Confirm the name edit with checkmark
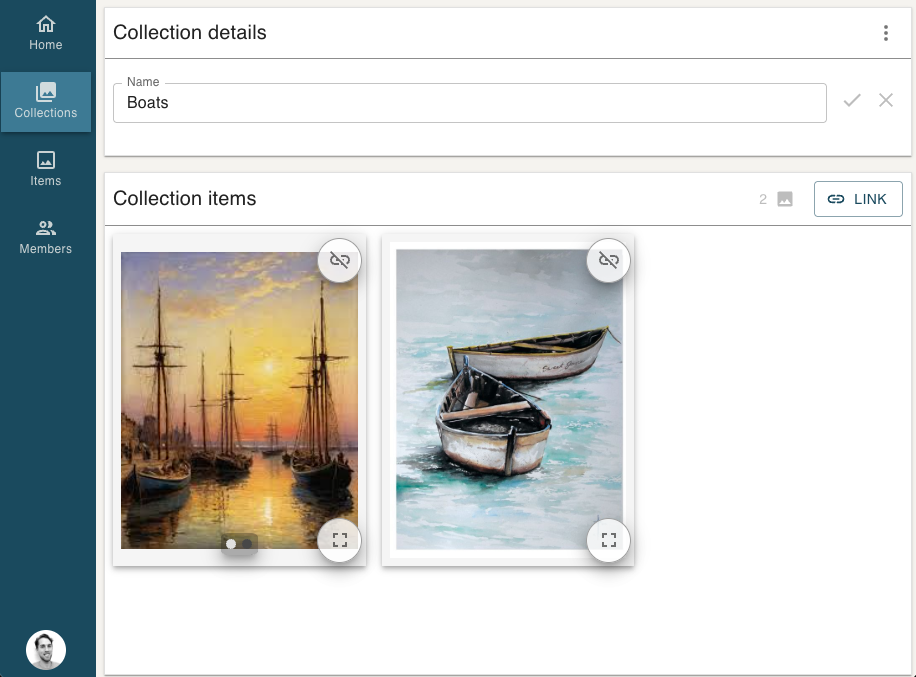Image resolution: width=916 pixels, height=677 pixels. (x=852, y=100)
